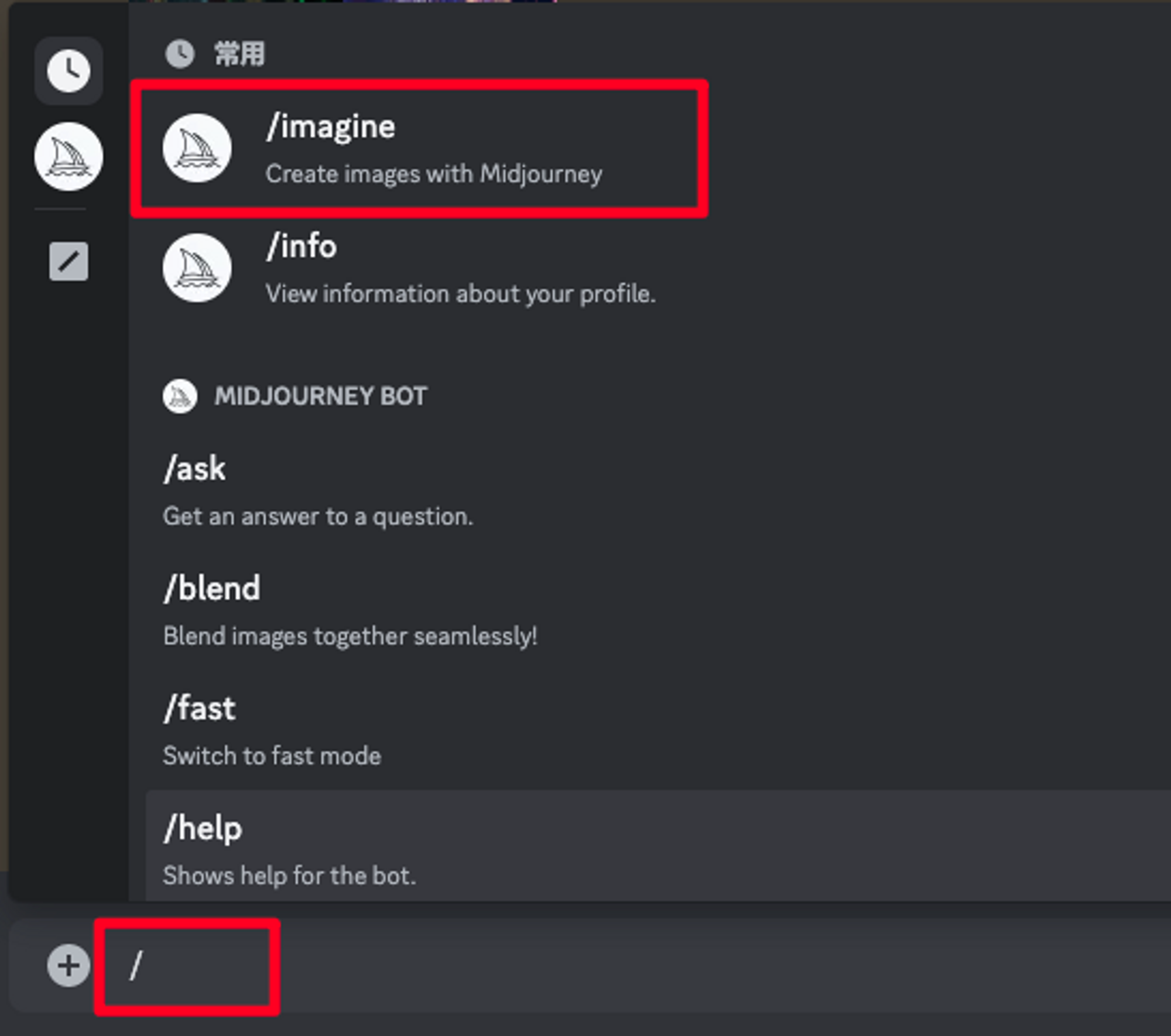The height and width of the screenshot is (1036, 1171).
Task: Click the built-in commands slash icon
Action: [x=69, y=261]
